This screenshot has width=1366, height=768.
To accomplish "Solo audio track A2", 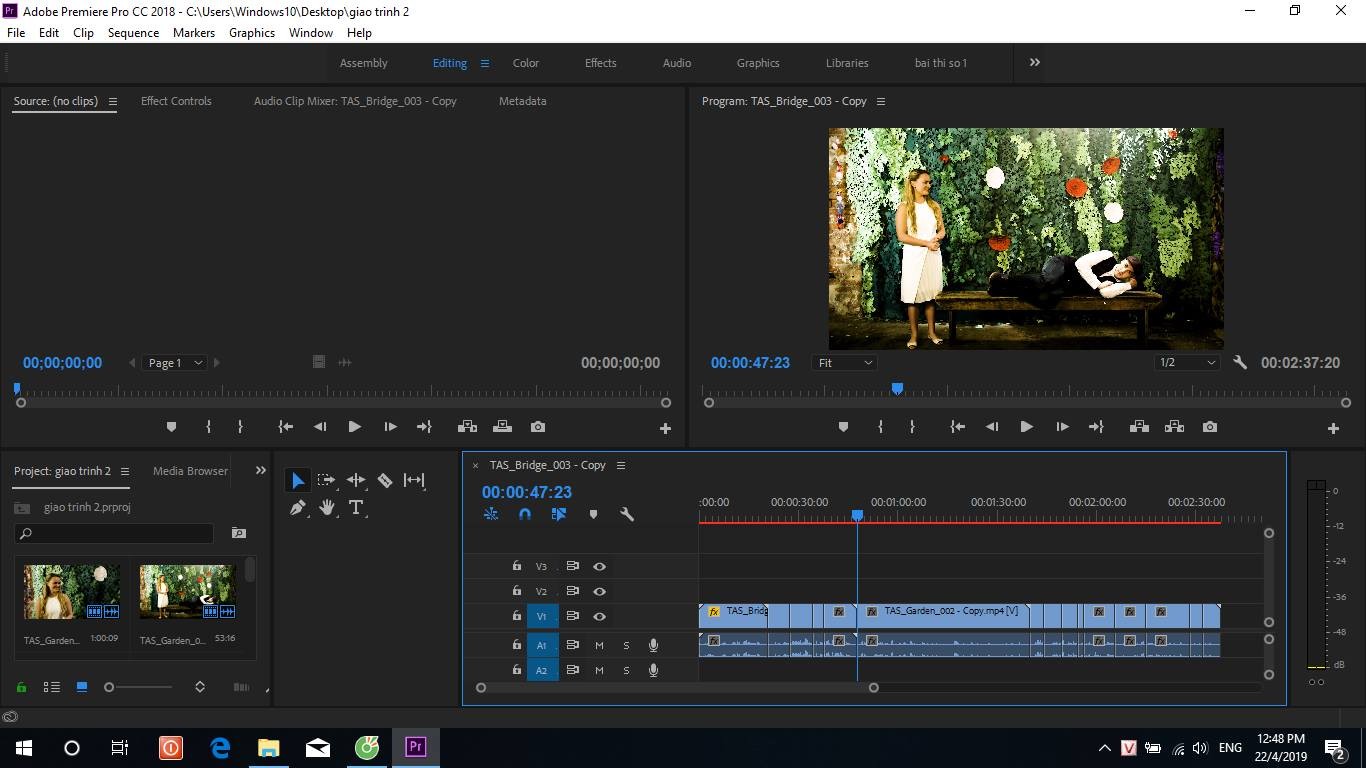I will click(x=627, y=670).
